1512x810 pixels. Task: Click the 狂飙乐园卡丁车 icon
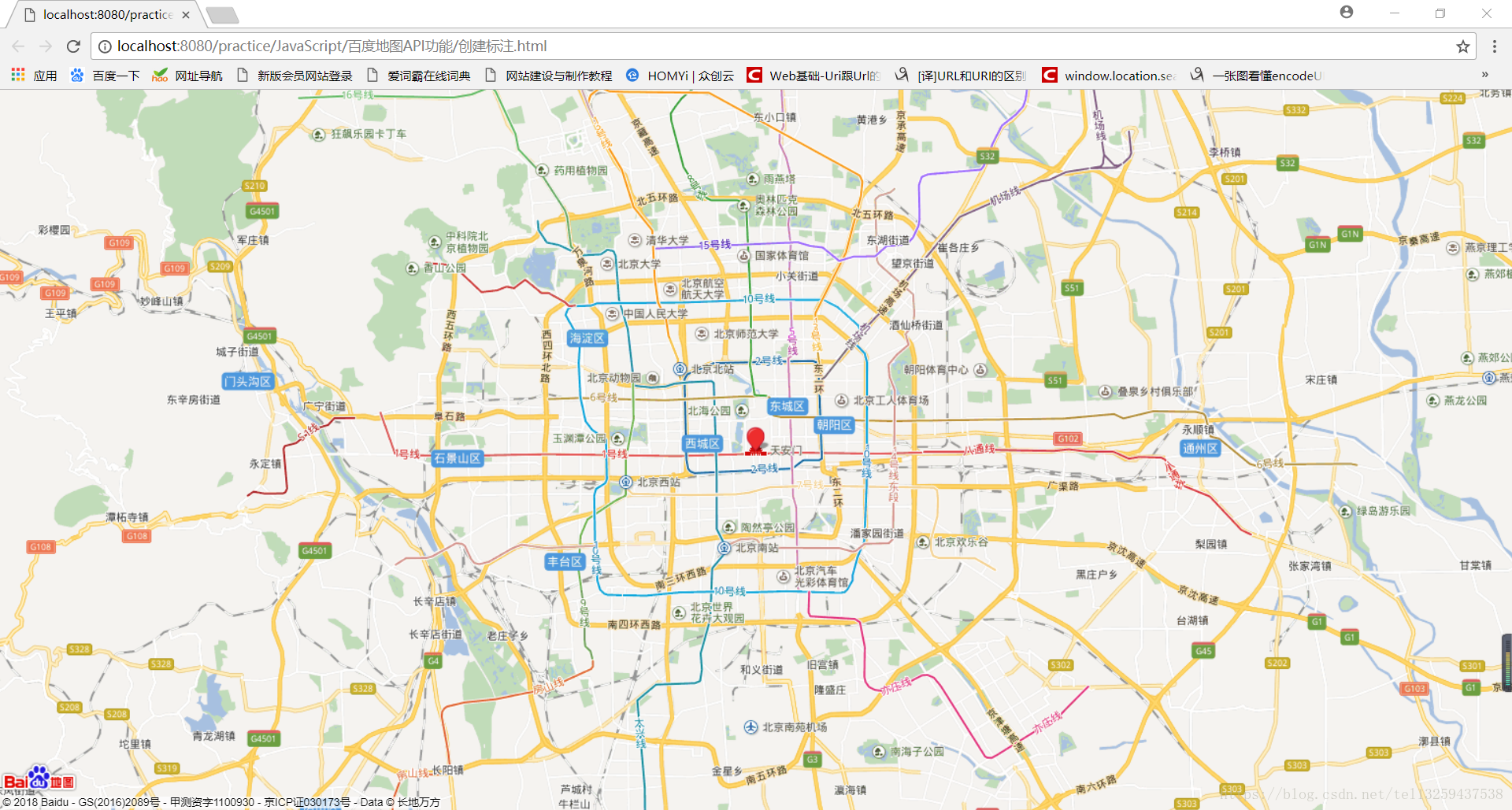tap(318, 135)
